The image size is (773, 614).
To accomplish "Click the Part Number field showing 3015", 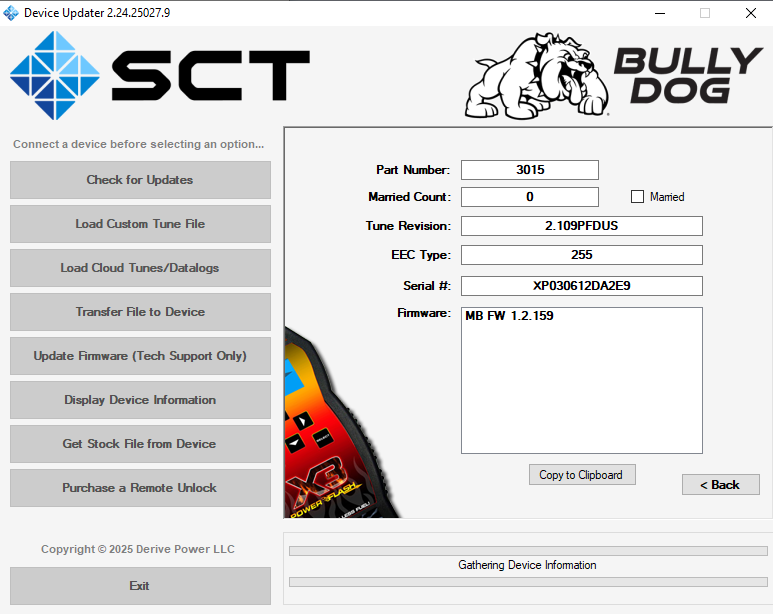I will tap(530, 170).
